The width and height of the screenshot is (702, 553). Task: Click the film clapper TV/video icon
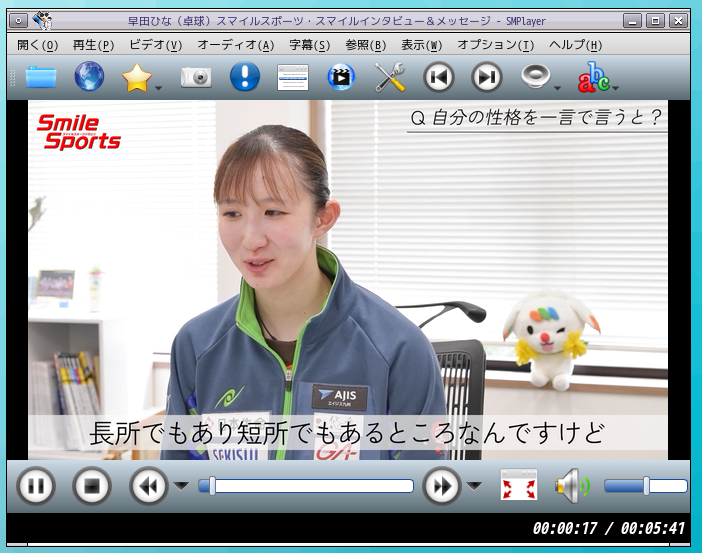341,77
